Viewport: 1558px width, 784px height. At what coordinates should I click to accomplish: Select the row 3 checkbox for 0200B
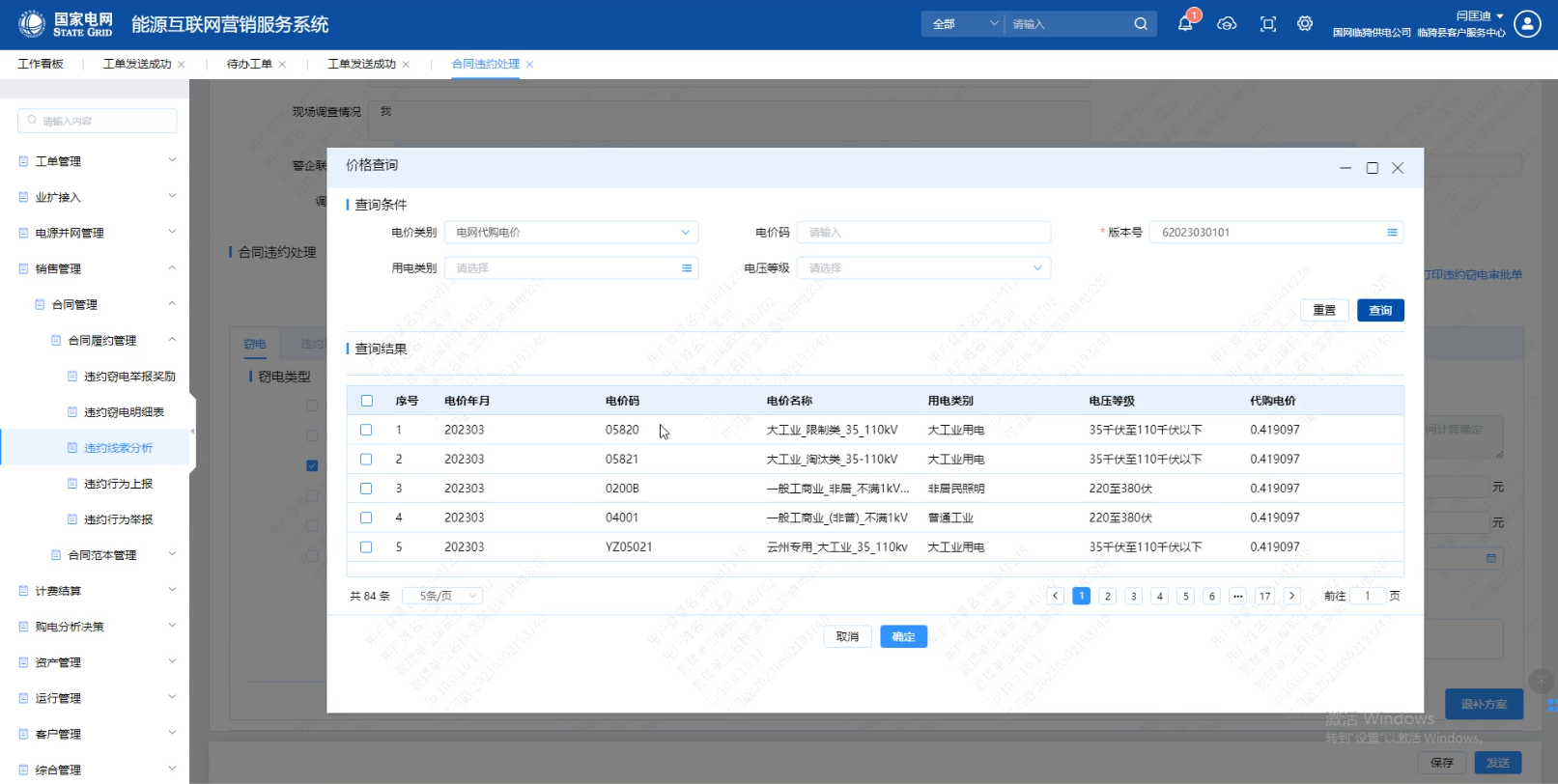click(x=366, y=489)
